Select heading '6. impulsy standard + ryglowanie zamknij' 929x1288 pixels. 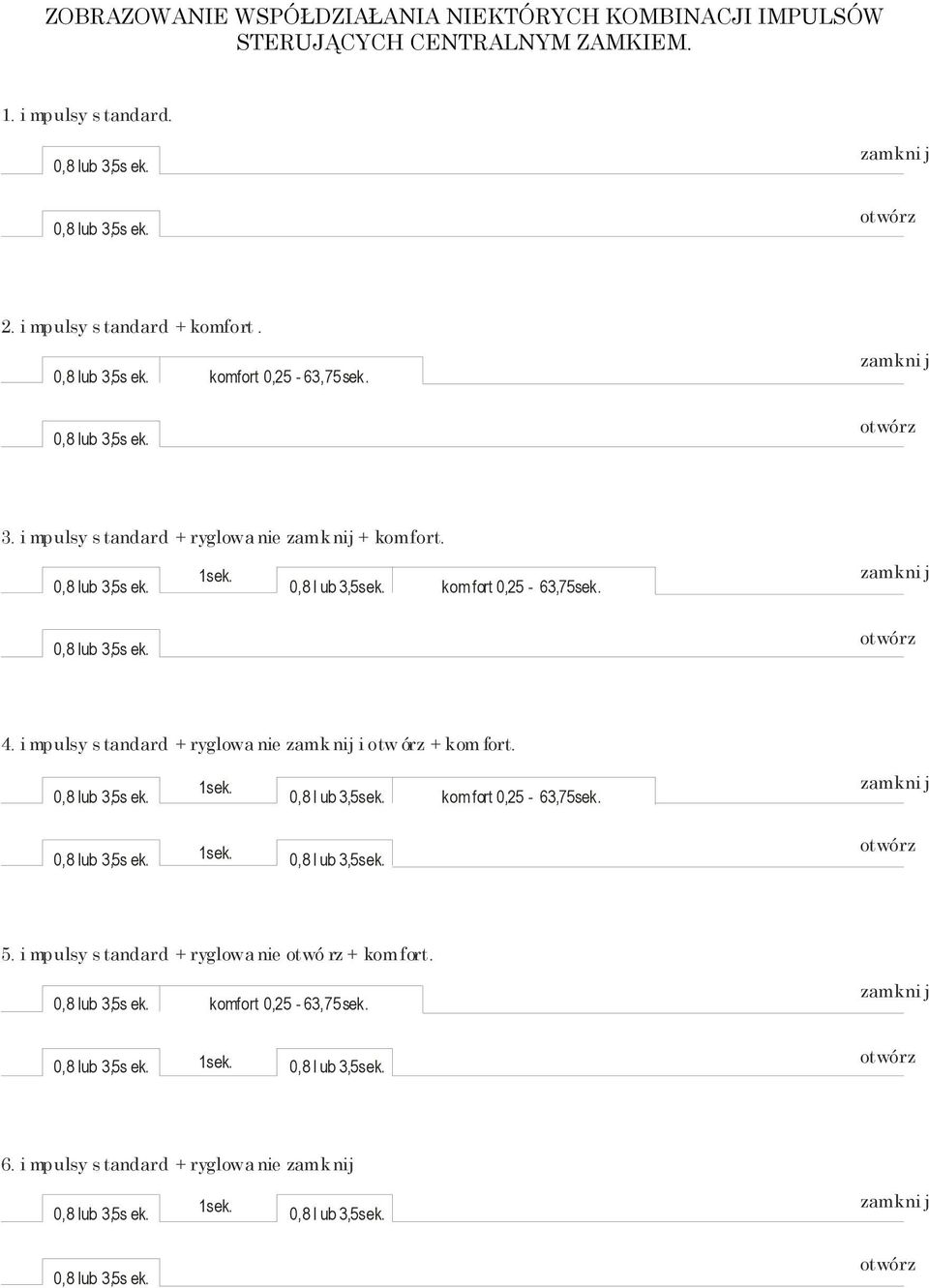[177, 1165]
